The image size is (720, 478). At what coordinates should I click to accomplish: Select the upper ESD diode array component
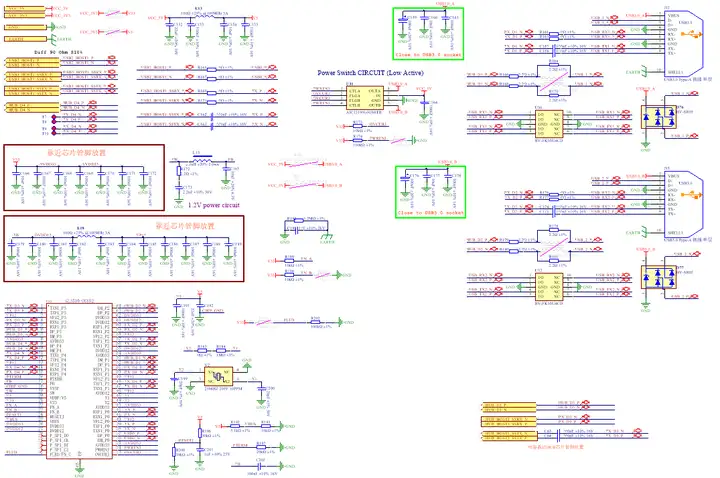[659, 116]
